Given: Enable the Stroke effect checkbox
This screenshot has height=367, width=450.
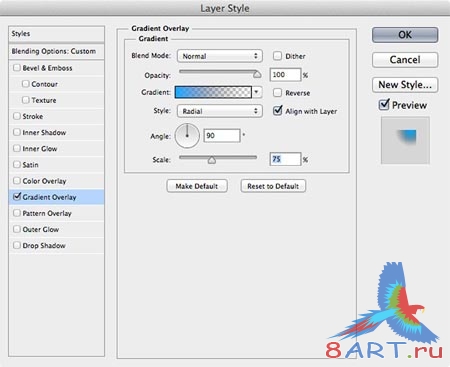Looking at the screenshot, I should click(17, 116).
